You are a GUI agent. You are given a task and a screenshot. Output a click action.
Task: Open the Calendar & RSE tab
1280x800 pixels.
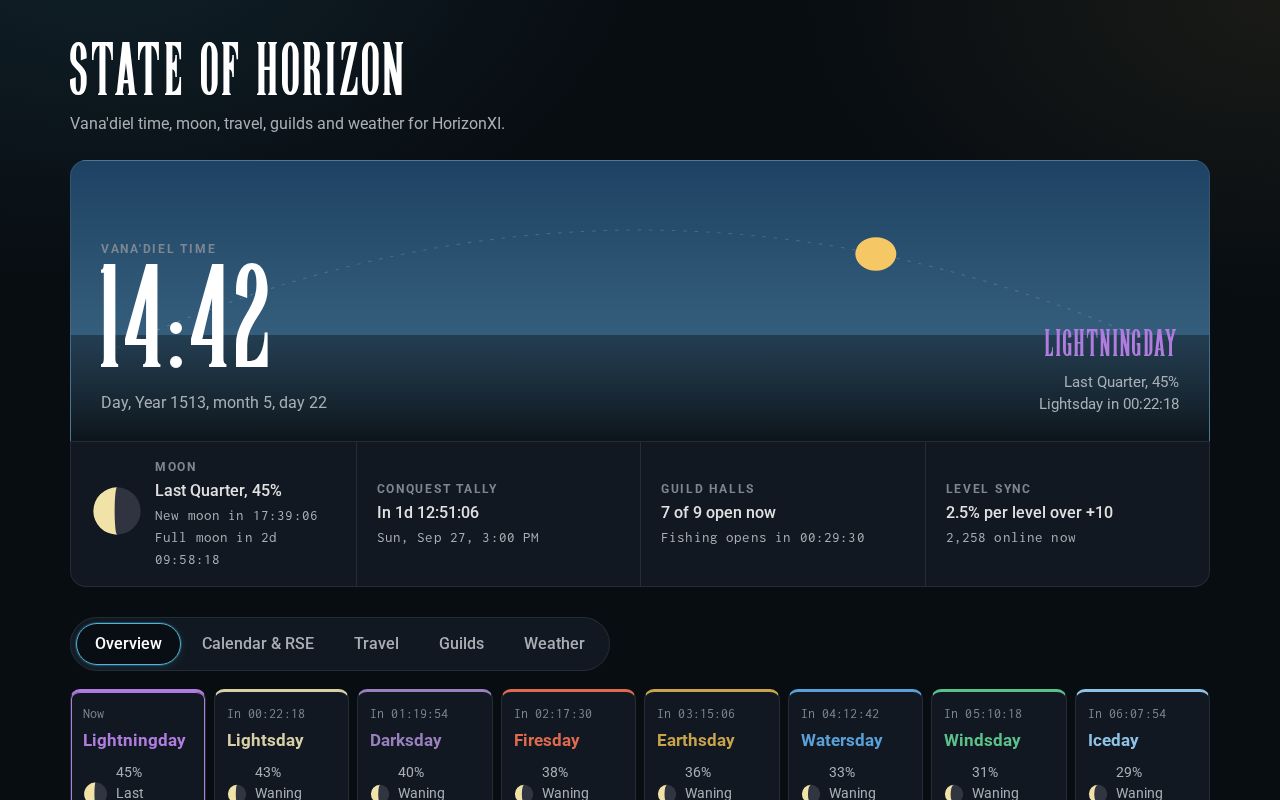point(258,644)
